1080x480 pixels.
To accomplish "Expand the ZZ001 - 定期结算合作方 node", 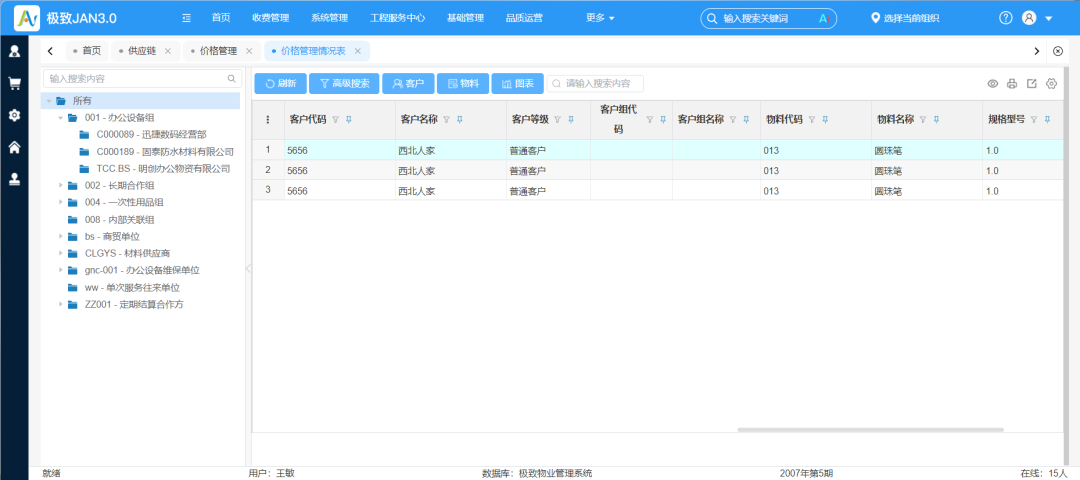I will click(x=61, y=304).
